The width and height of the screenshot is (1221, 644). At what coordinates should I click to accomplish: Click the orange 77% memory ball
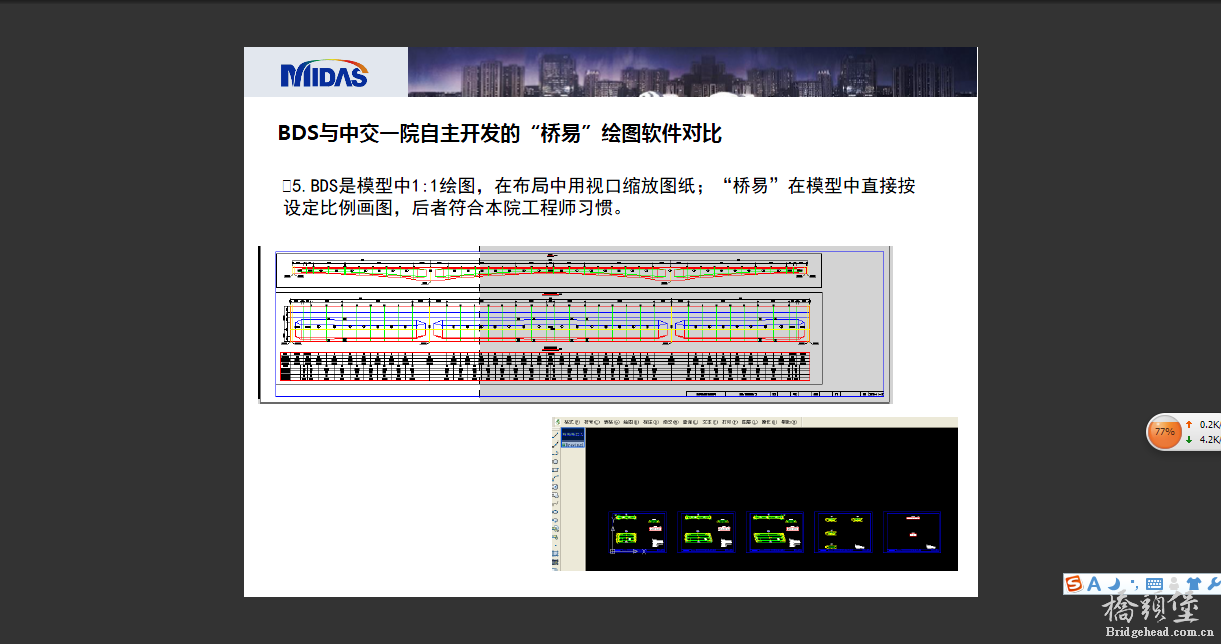(1165, 432)
